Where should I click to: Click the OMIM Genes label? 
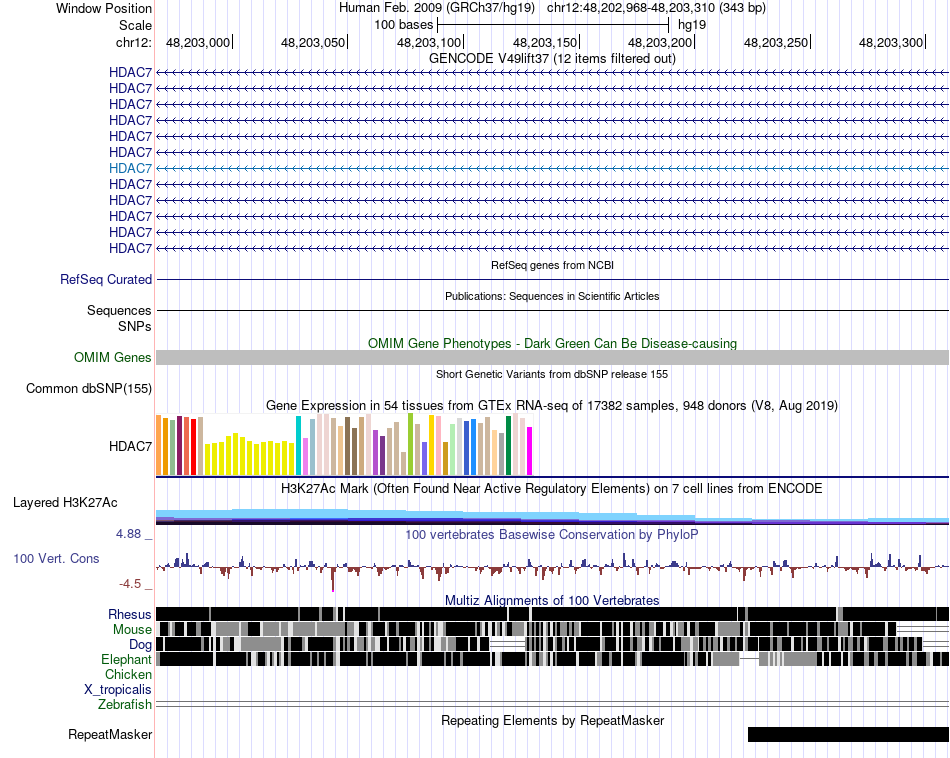(x=112, y=357)
